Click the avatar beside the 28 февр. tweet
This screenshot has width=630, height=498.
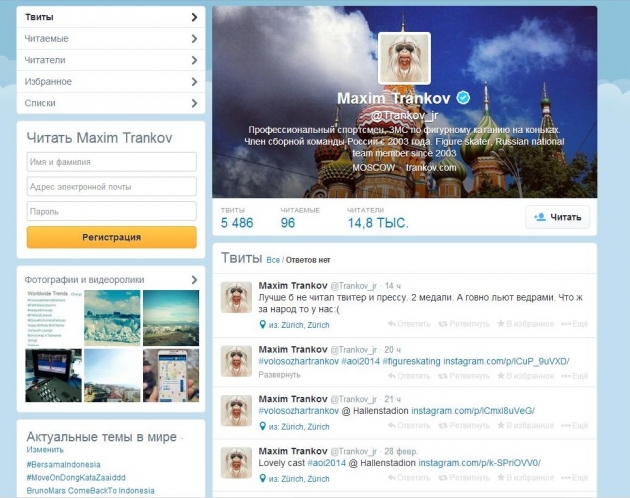[x=237, y=464]
